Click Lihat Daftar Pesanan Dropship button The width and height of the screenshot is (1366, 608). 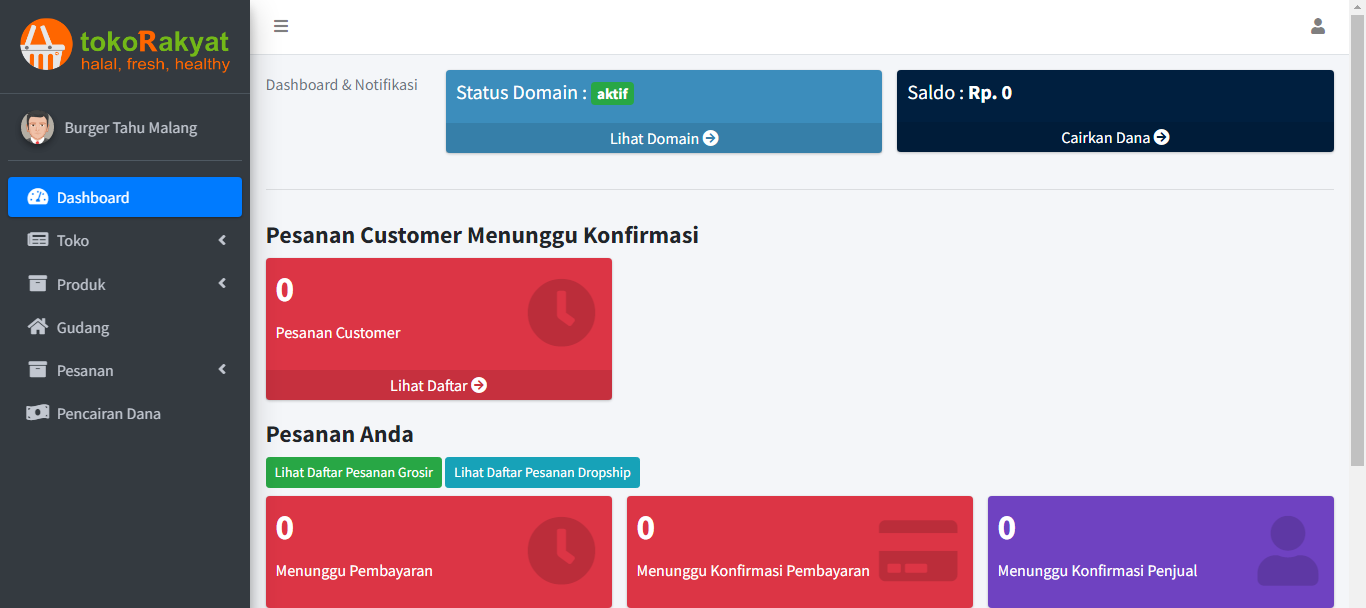[x=542, y=472]
